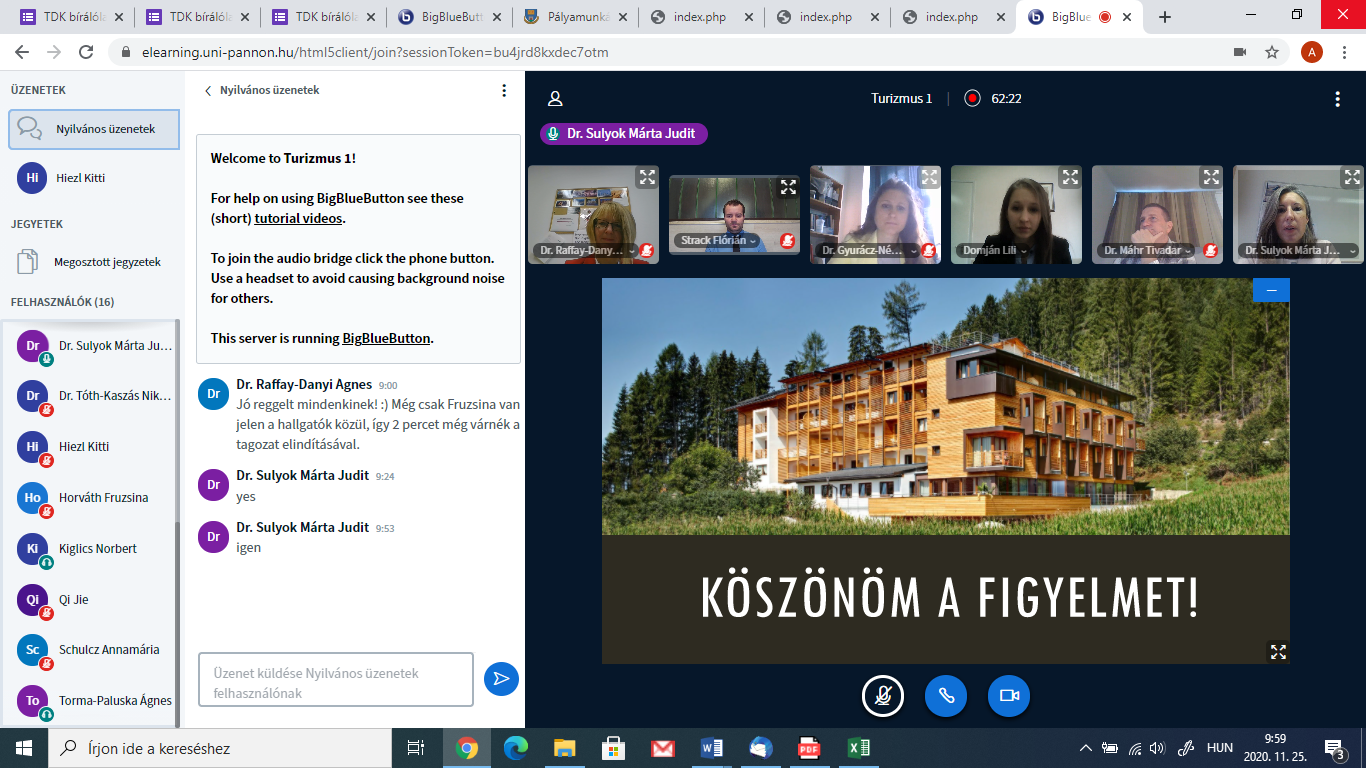This screenshot has width=1366, height=768.
Task: Make presentation slide fullscreen
Action: point(1277,651)
